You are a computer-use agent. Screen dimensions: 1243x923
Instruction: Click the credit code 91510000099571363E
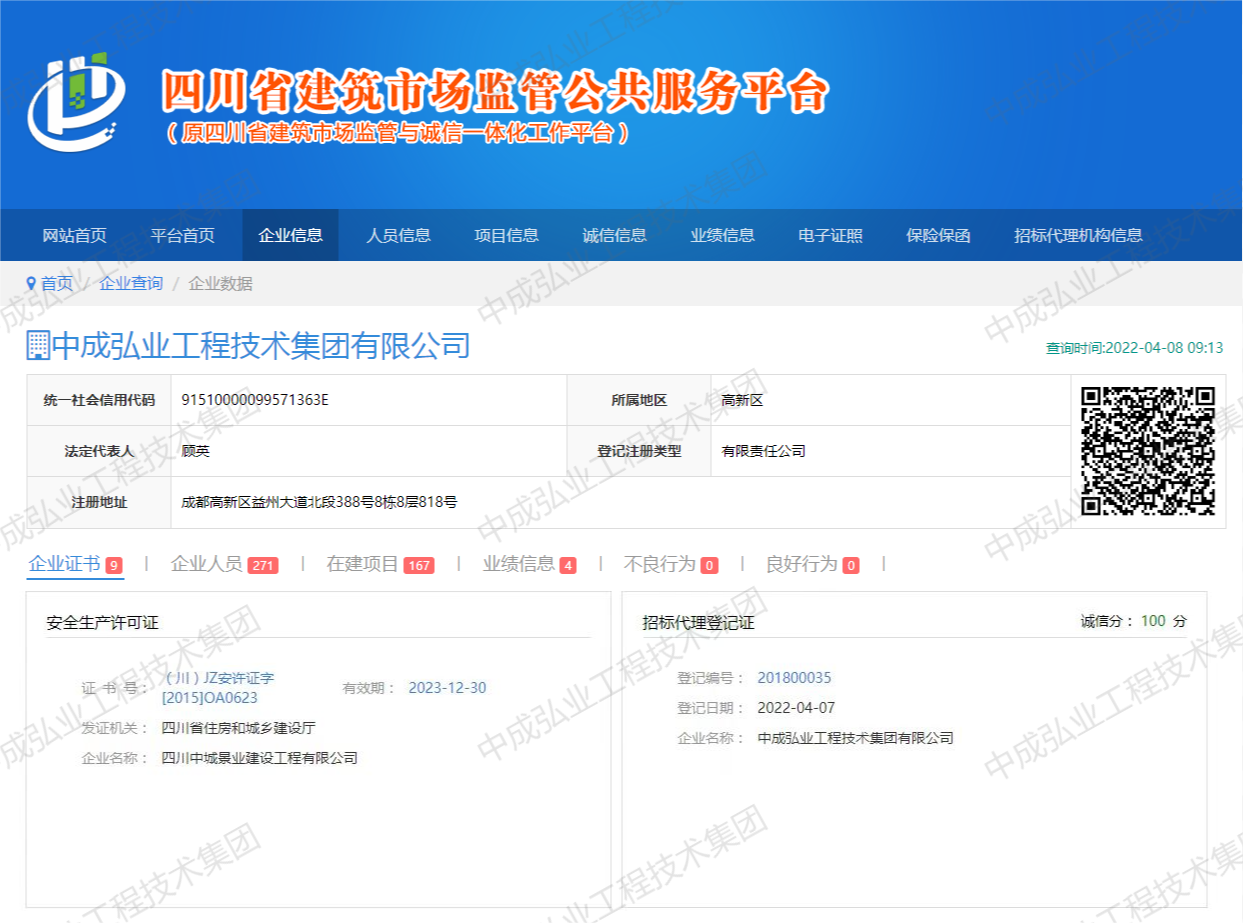point(255,400)
